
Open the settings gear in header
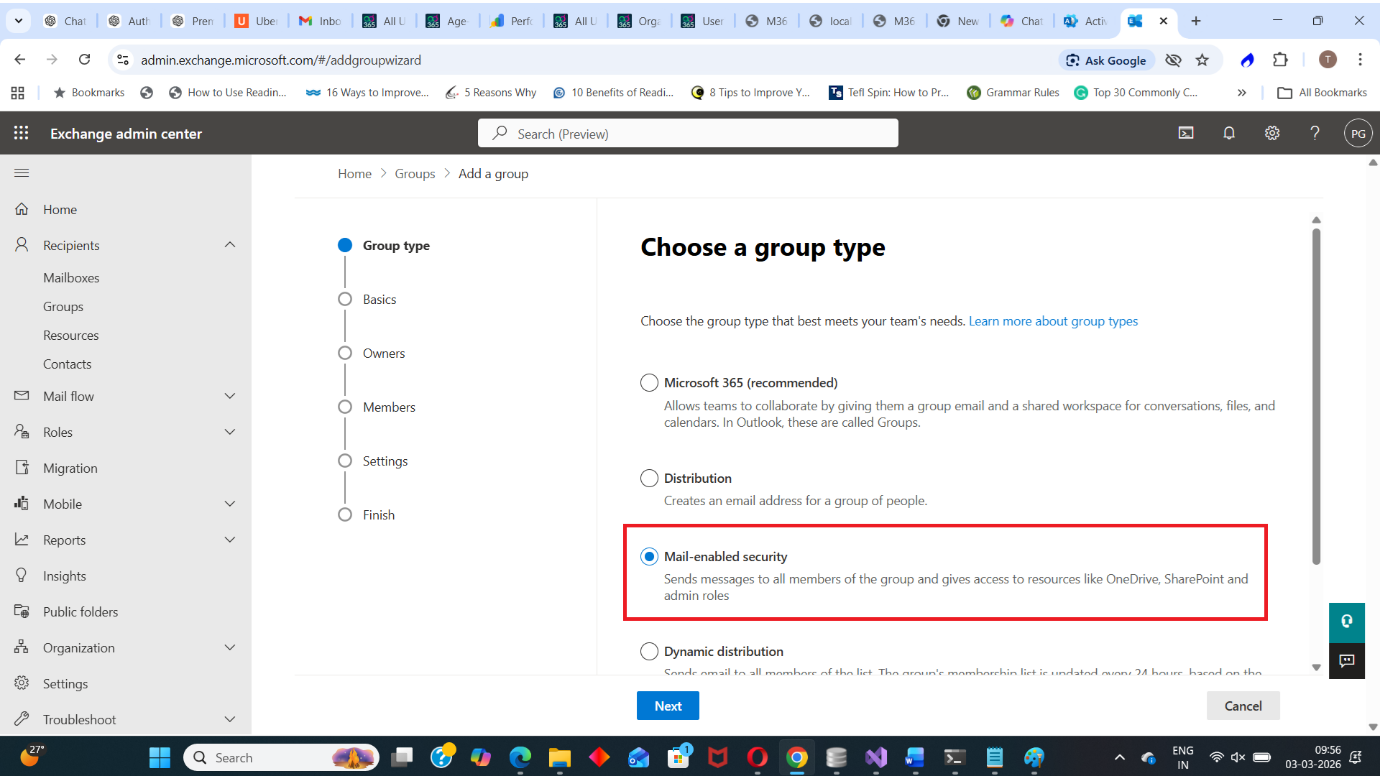pos(1272,133)
